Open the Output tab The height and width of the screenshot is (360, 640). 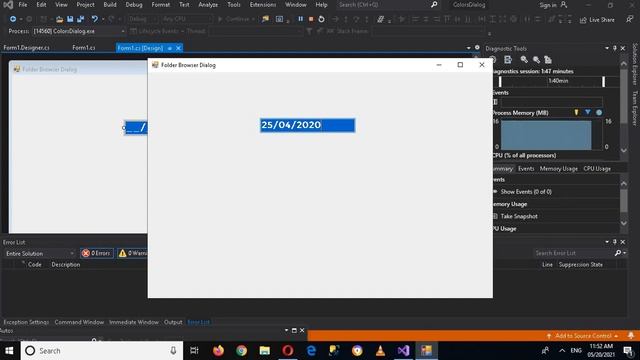click(x=173, y=322)
